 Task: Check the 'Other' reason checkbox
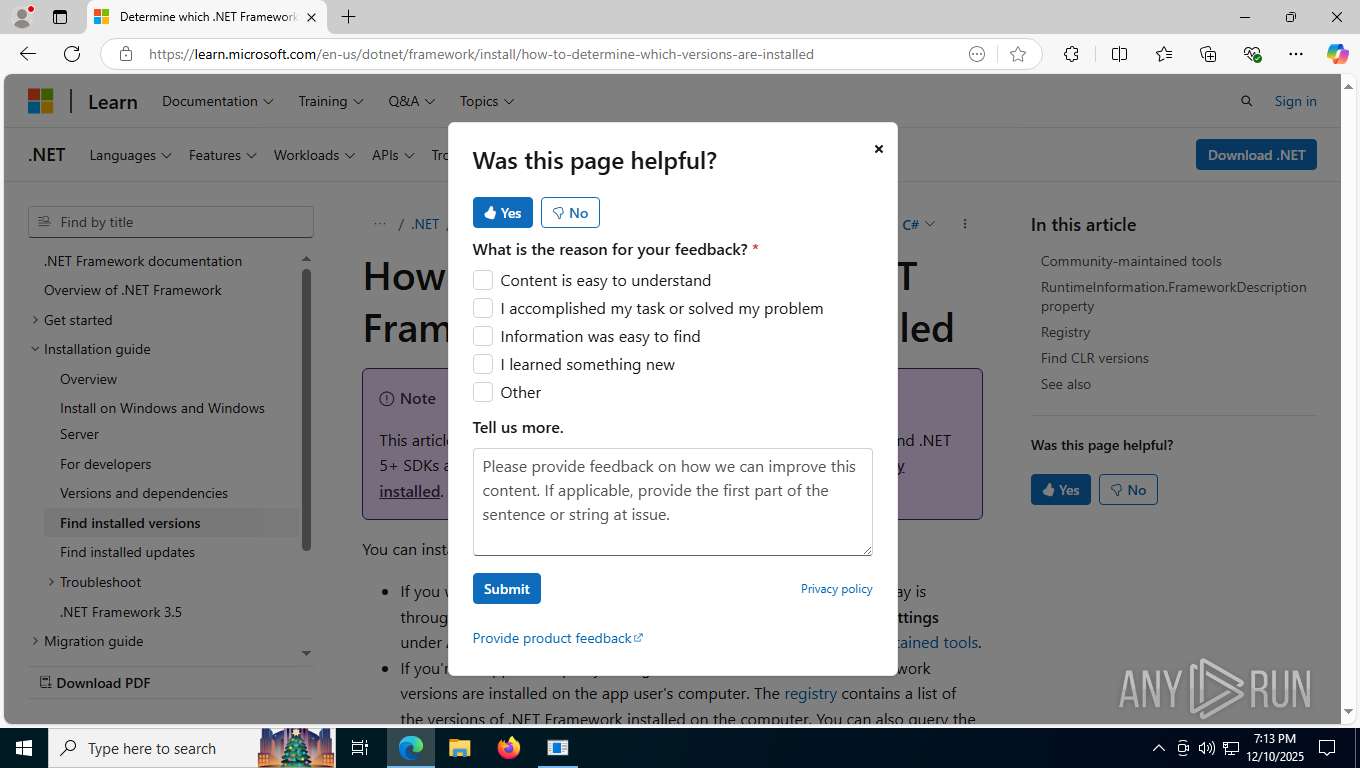pos(483,392)
